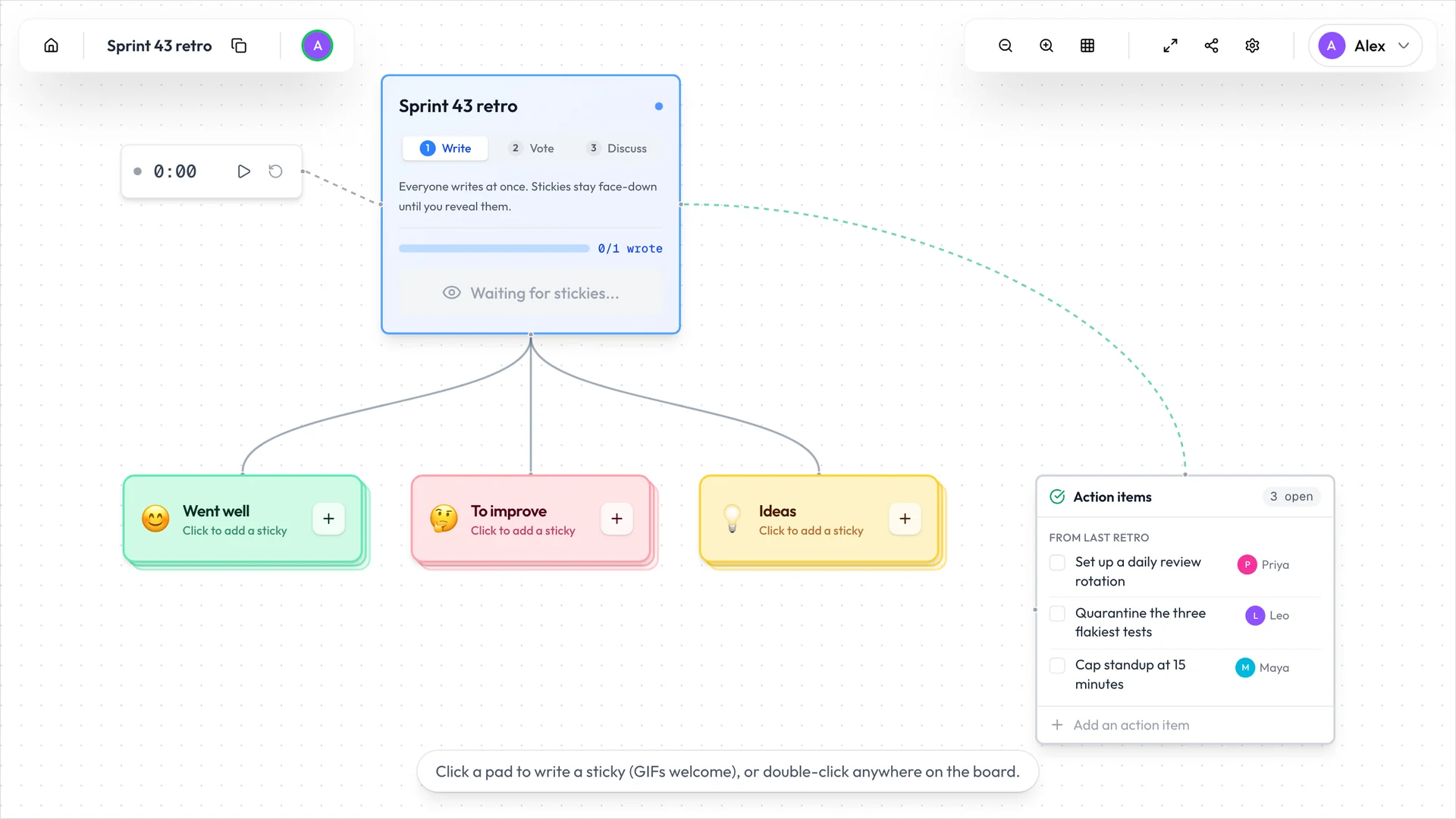
Task: Click Maya assignee avatar
Action: coord(1245,668)
